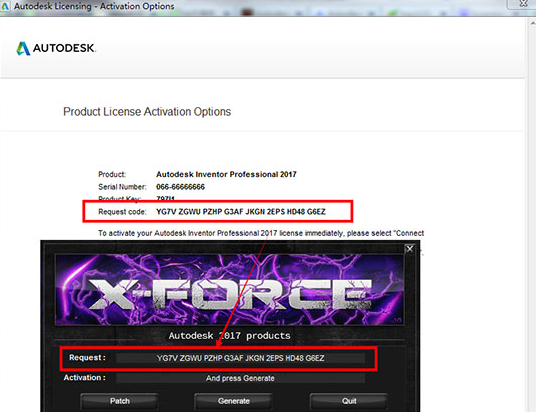Click the Autodesk icon in the title bar
The image size is (536, 412).
[5, 6]
